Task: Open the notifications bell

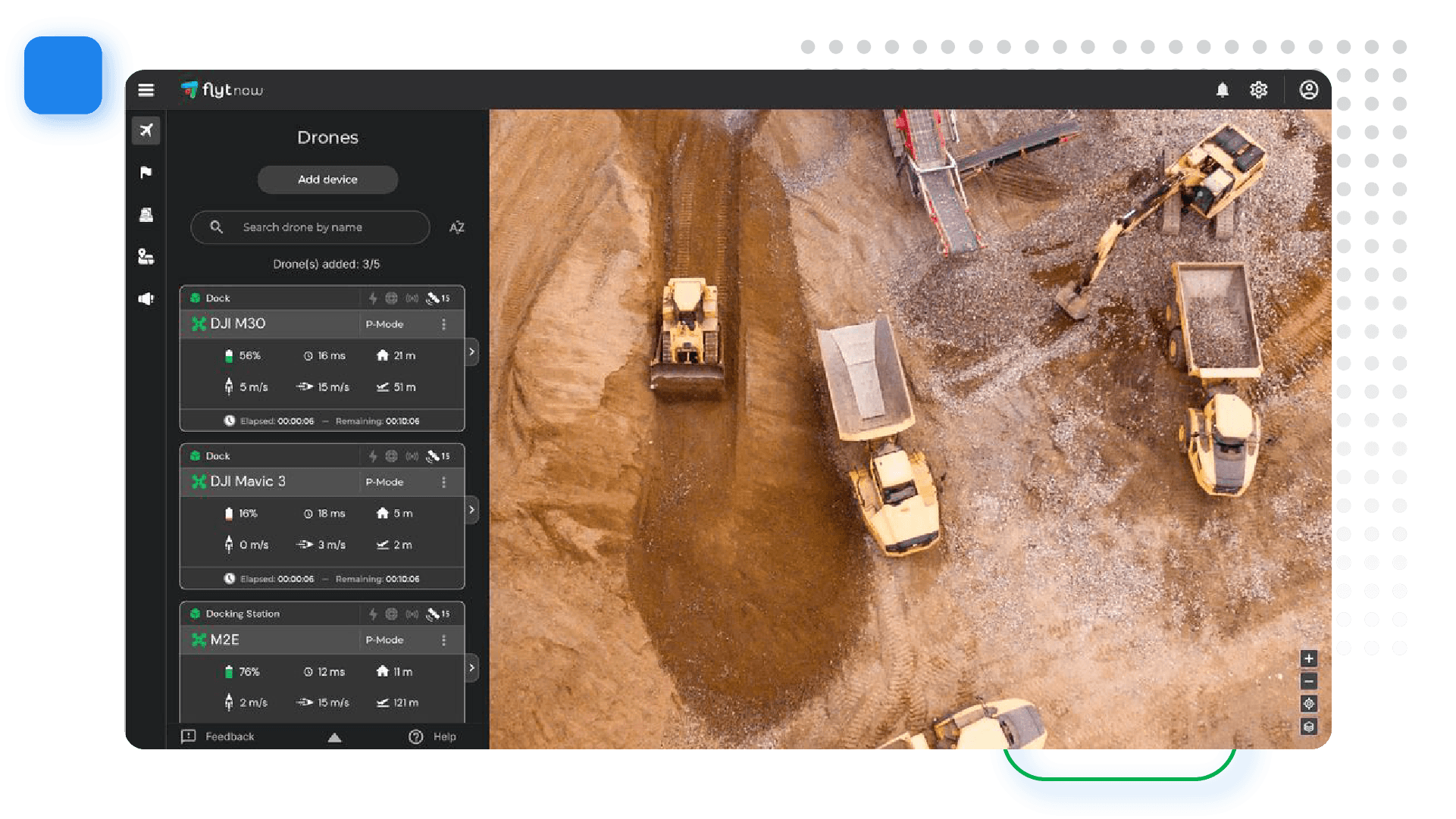Action: coord(1223,89)
